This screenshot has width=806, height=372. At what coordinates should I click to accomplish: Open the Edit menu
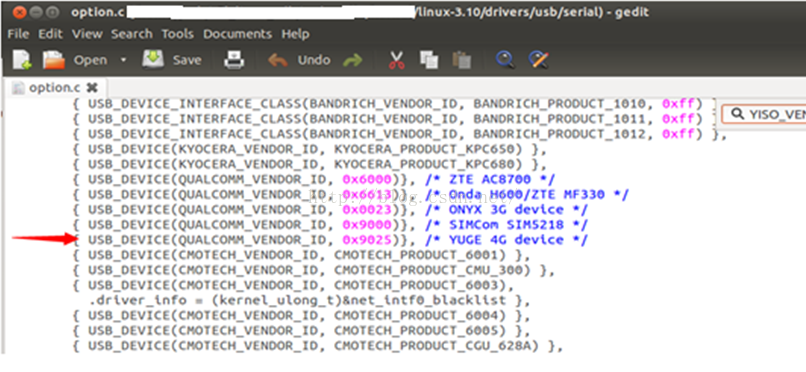(50, 34)
